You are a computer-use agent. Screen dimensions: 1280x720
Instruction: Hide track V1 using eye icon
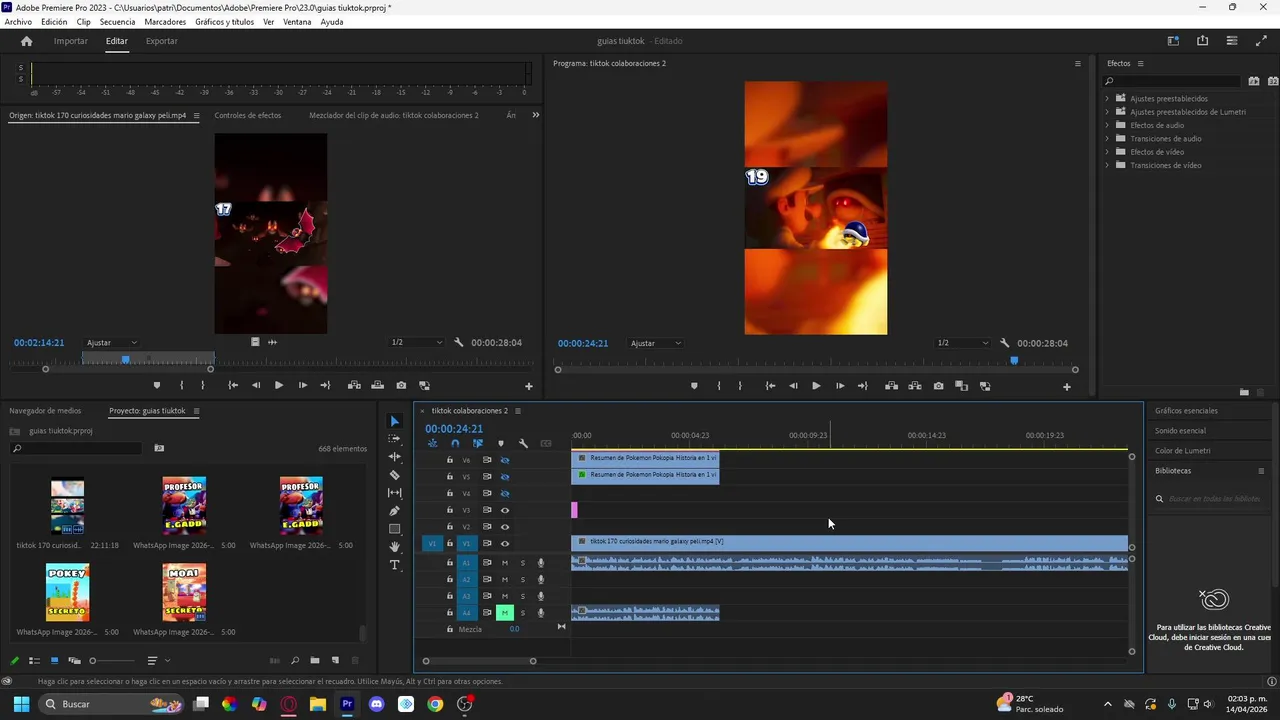(505, 544)
